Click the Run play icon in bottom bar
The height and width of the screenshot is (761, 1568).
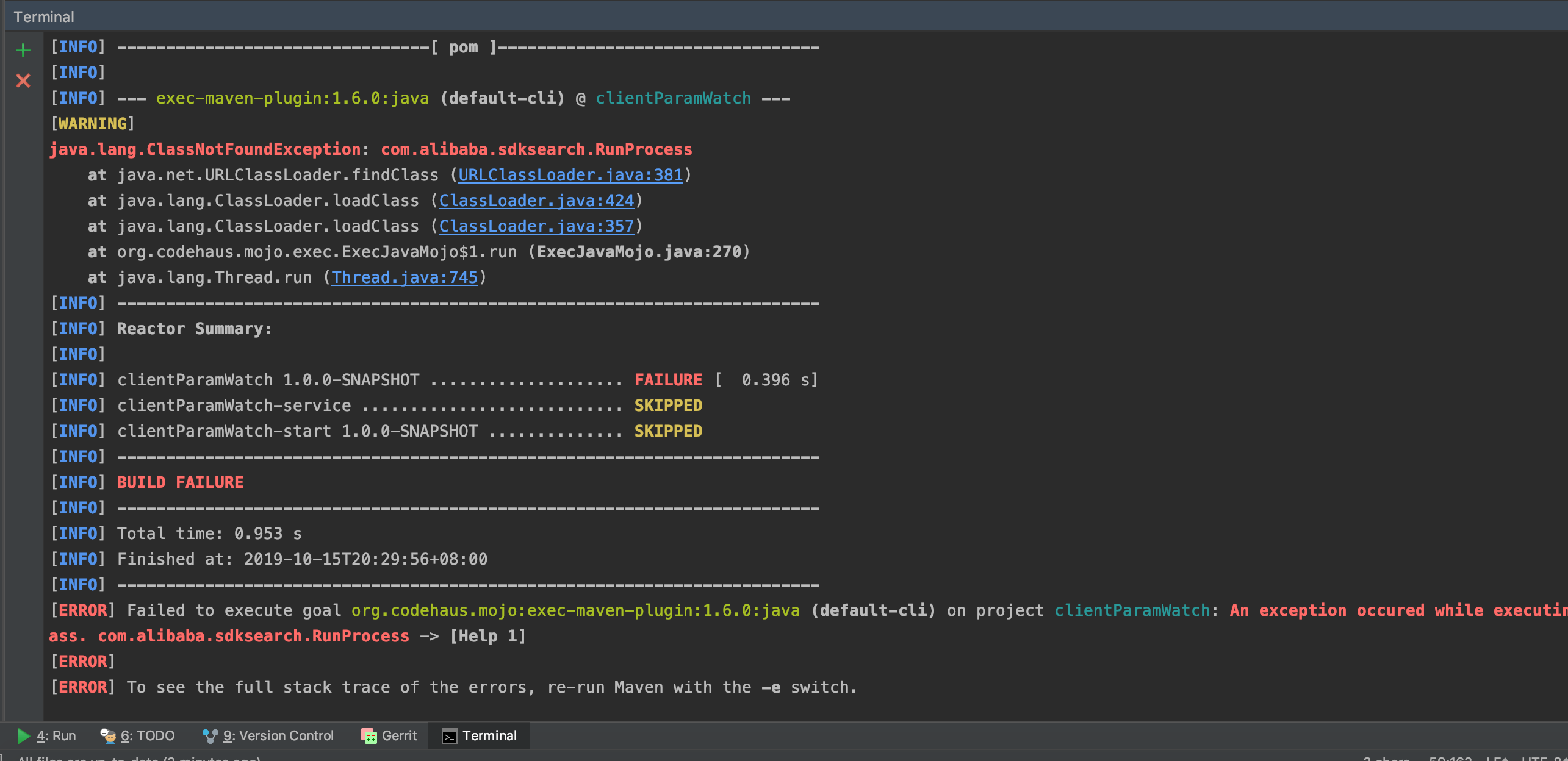(x=23, y=736)
